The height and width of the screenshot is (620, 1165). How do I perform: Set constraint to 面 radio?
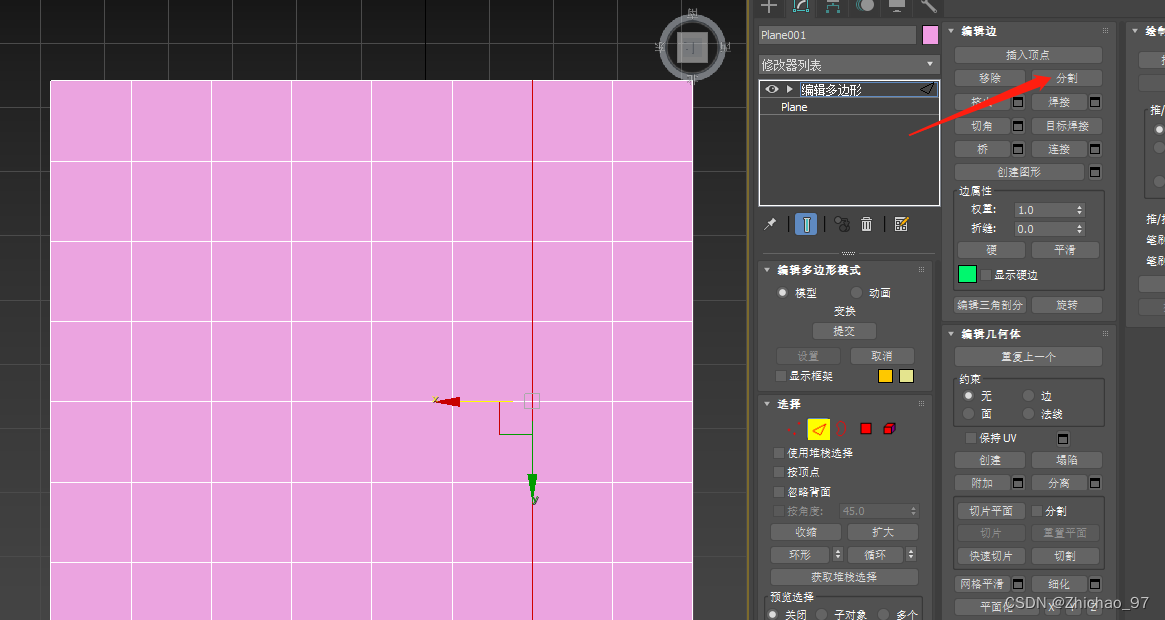pos(968,413)
